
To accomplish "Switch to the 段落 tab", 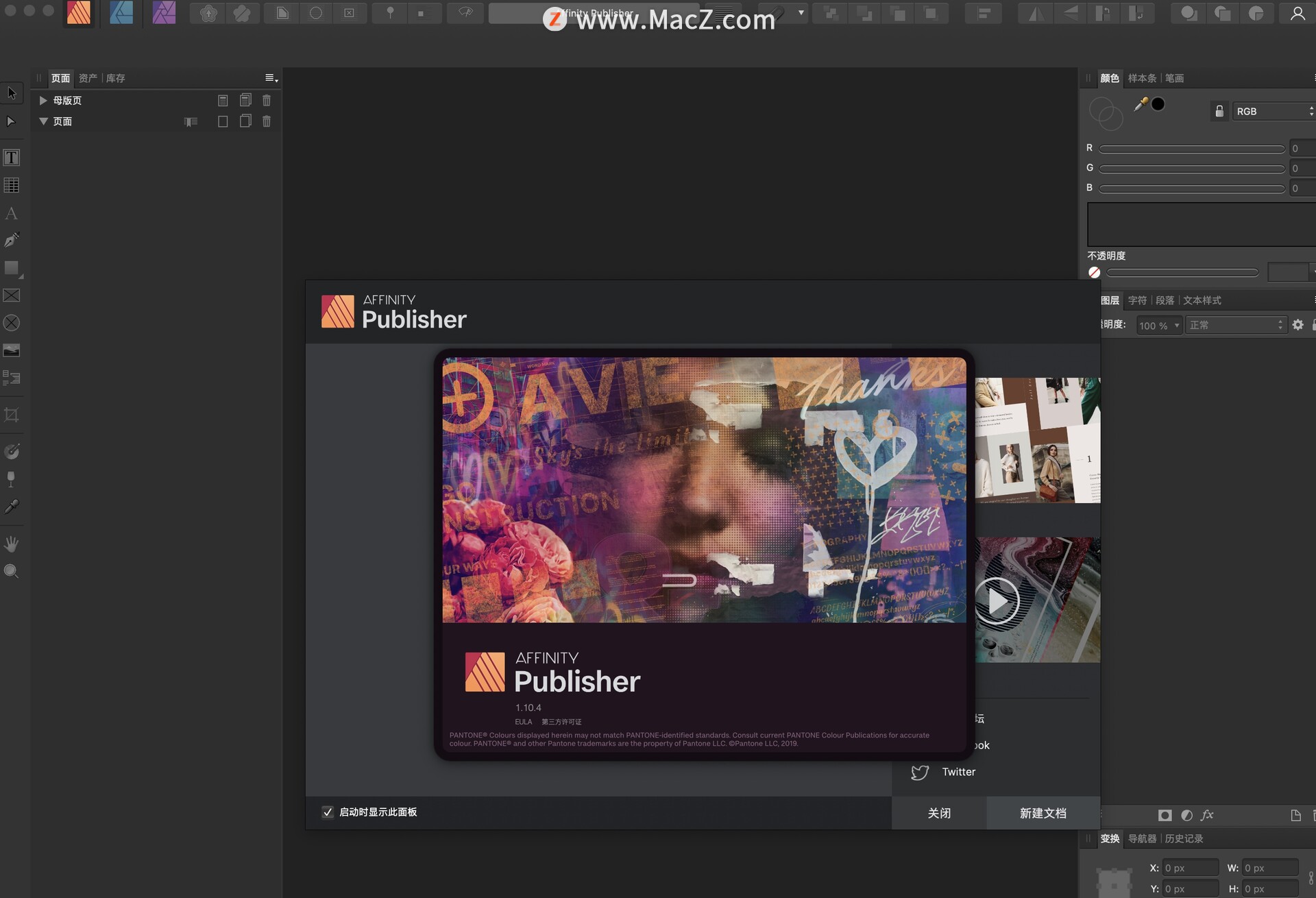I will coord(1165,300).
